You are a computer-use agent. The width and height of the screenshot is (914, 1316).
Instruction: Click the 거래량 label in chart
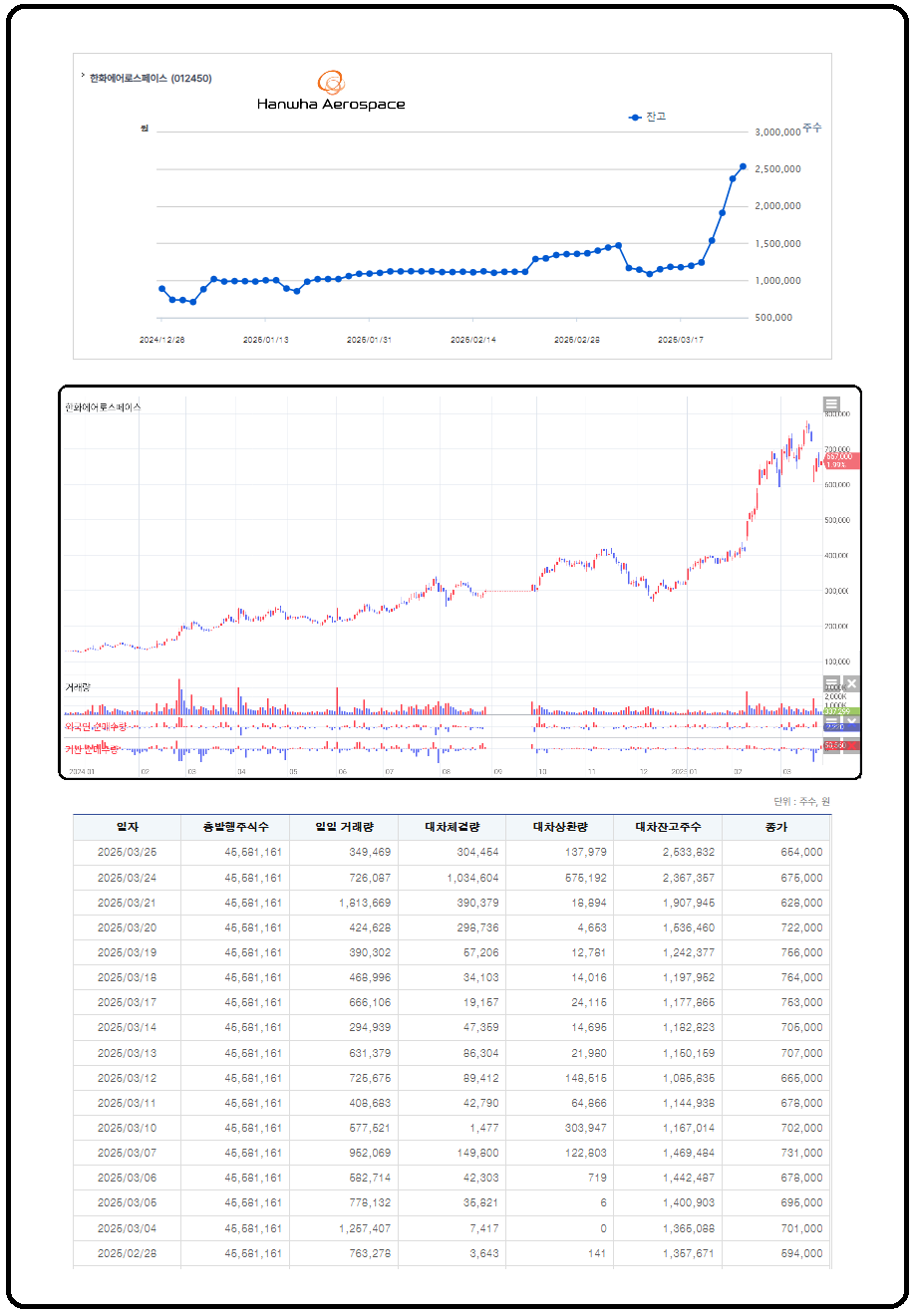(x=78, y=687)
